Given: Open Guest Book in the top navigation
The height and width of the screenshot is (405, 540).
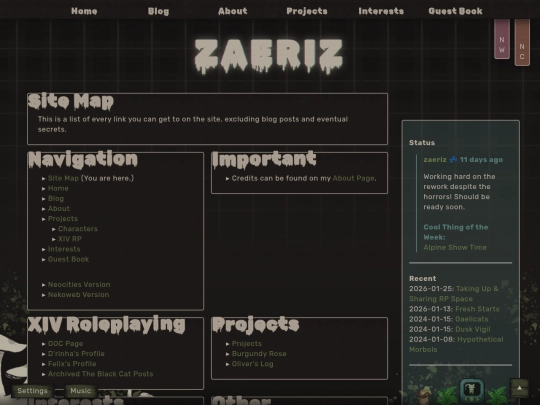Looking at the screenshot, I should coord(455,11).
